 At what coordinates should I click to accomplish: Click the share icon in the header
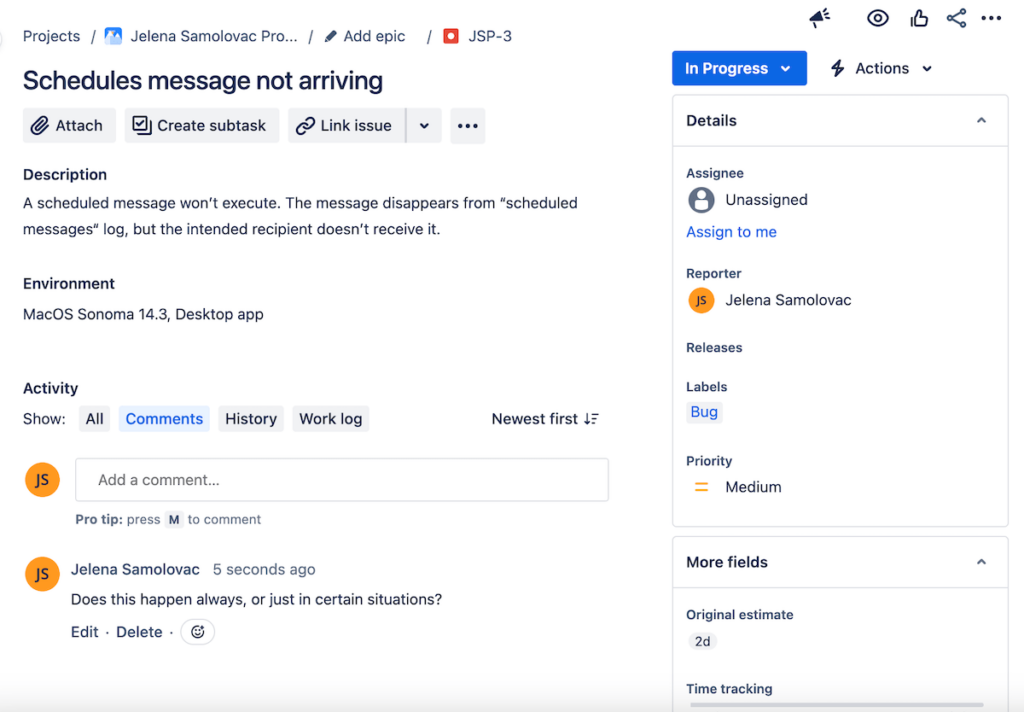956,17
